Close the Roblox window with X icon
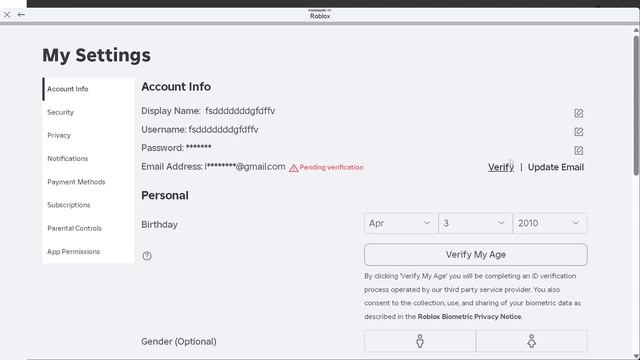Screen dimensions: 640x360 coord(7,15)
